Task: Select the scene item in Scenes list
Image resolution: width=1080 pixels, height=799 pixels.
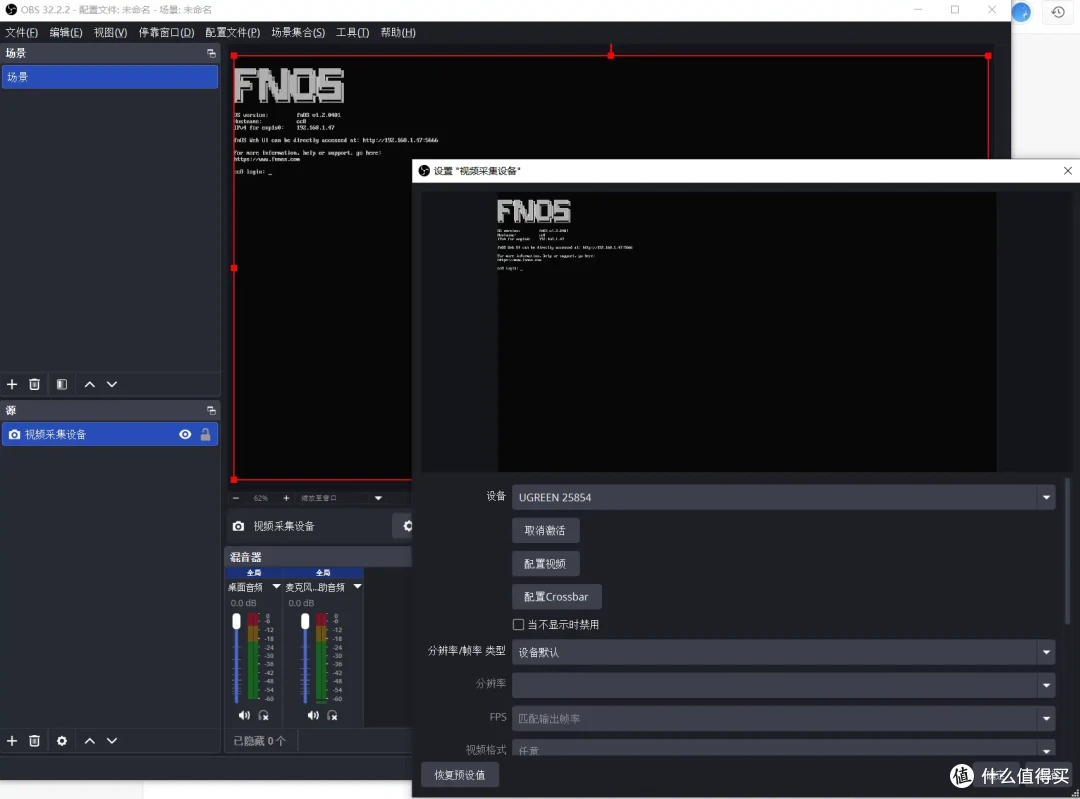Action: [110, 77]
